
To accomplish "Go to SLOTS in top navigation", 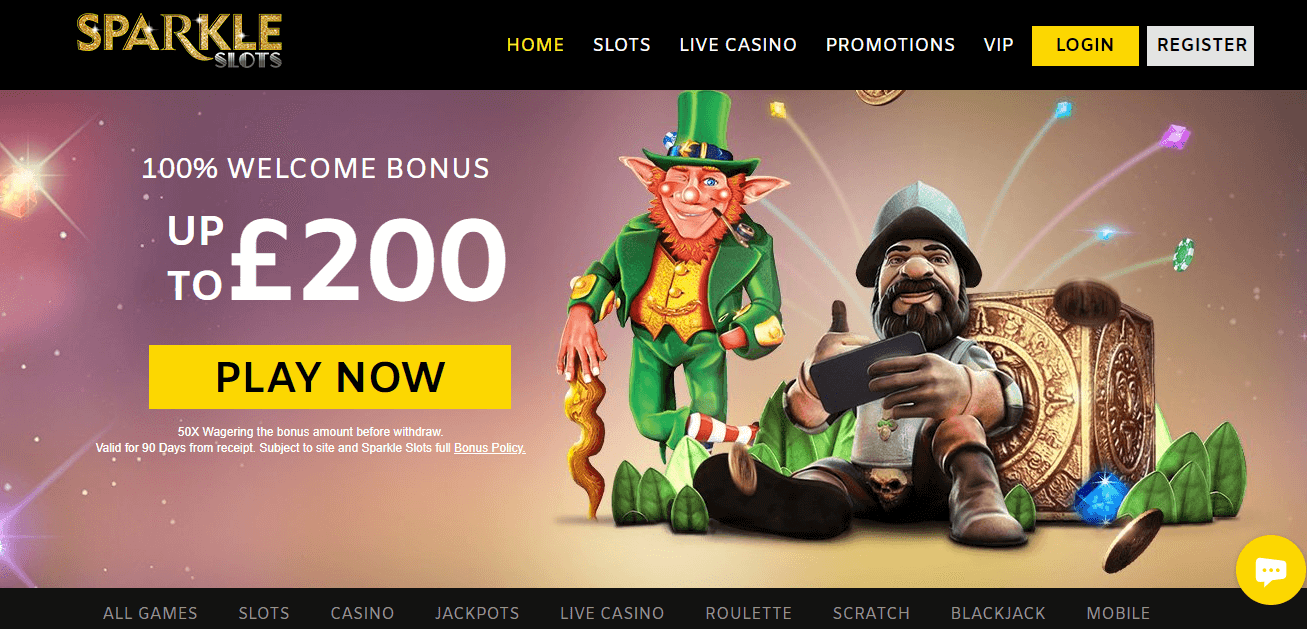I will [x=622, y=45].
